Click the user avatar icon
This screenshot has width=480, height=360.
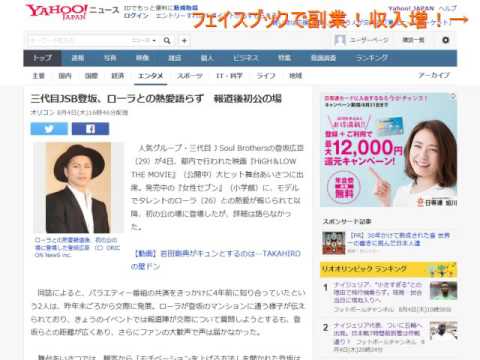pyautogui.click(x=340, y=40)
